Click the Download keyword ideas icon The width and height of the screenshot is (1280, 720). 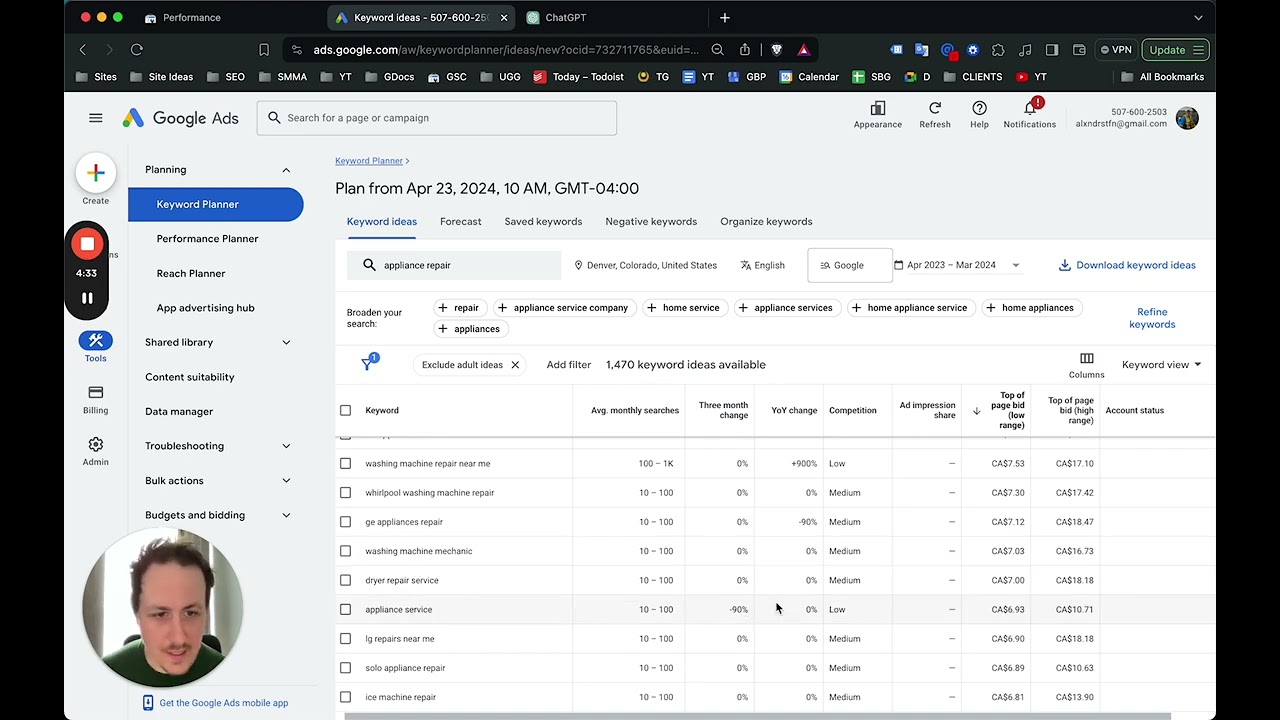pos(1065,265)
